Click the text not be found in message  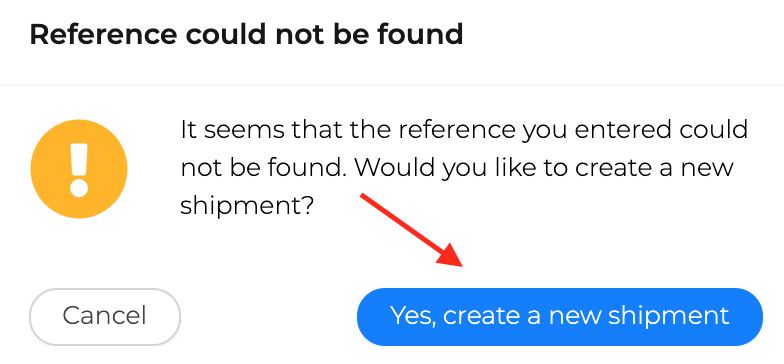[264, 168]
